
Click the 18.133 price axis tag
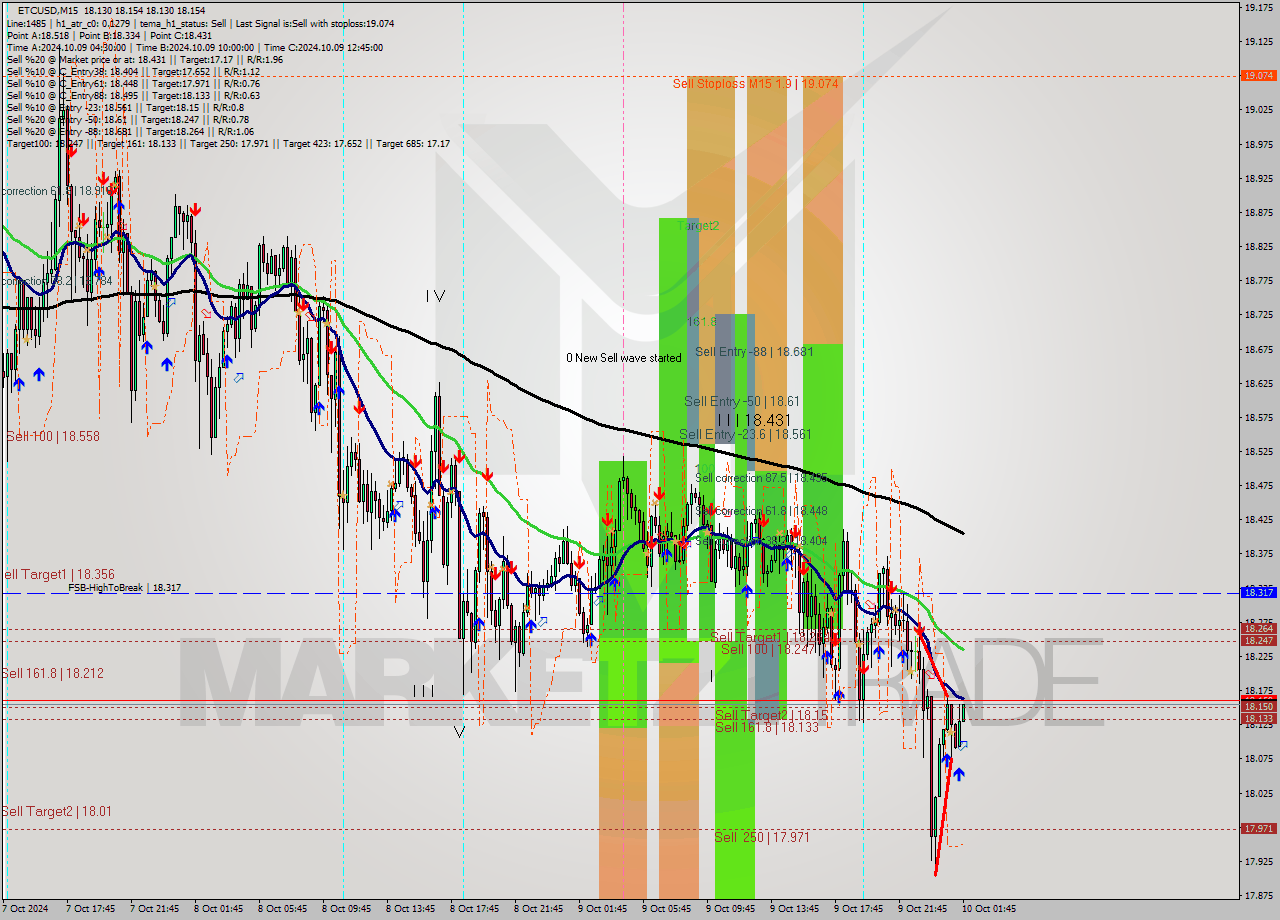click(1258, 719)
